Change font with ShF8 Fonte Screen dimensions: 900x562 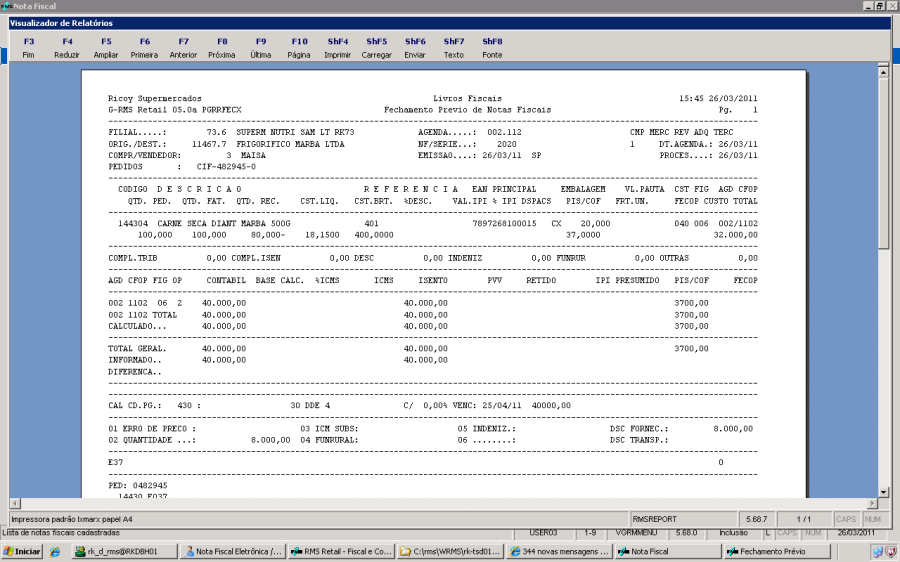click(492, 48)
